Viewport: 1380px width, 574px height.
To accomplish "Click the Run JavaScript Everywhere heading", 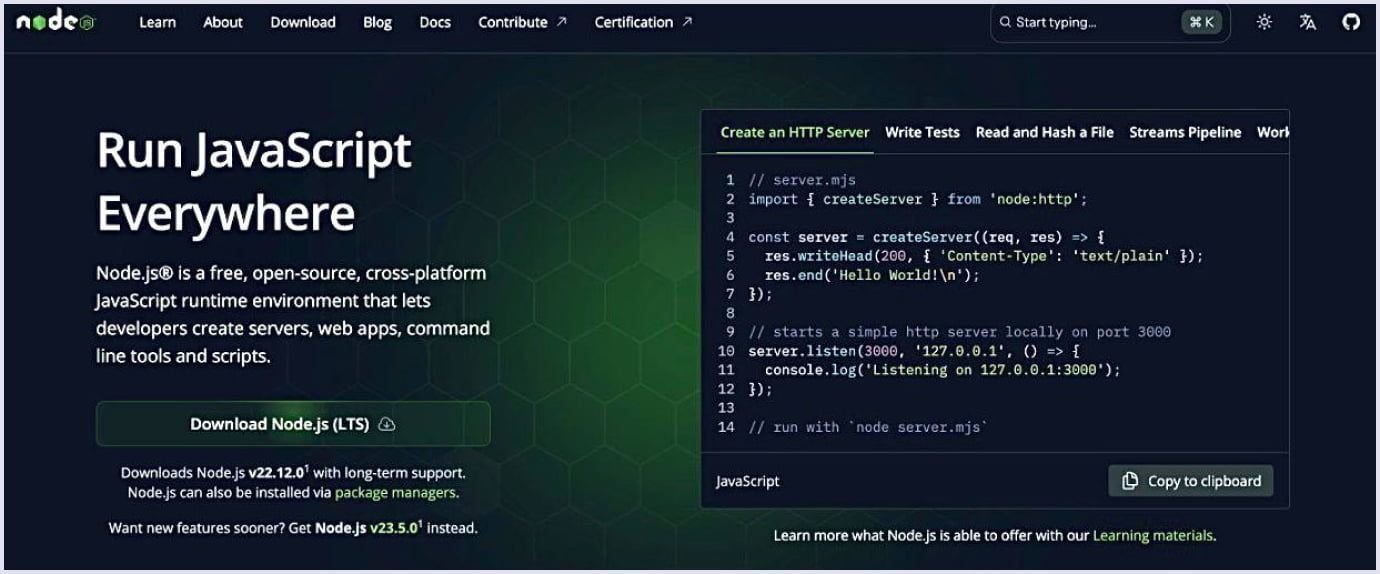I will pos(254,181).
